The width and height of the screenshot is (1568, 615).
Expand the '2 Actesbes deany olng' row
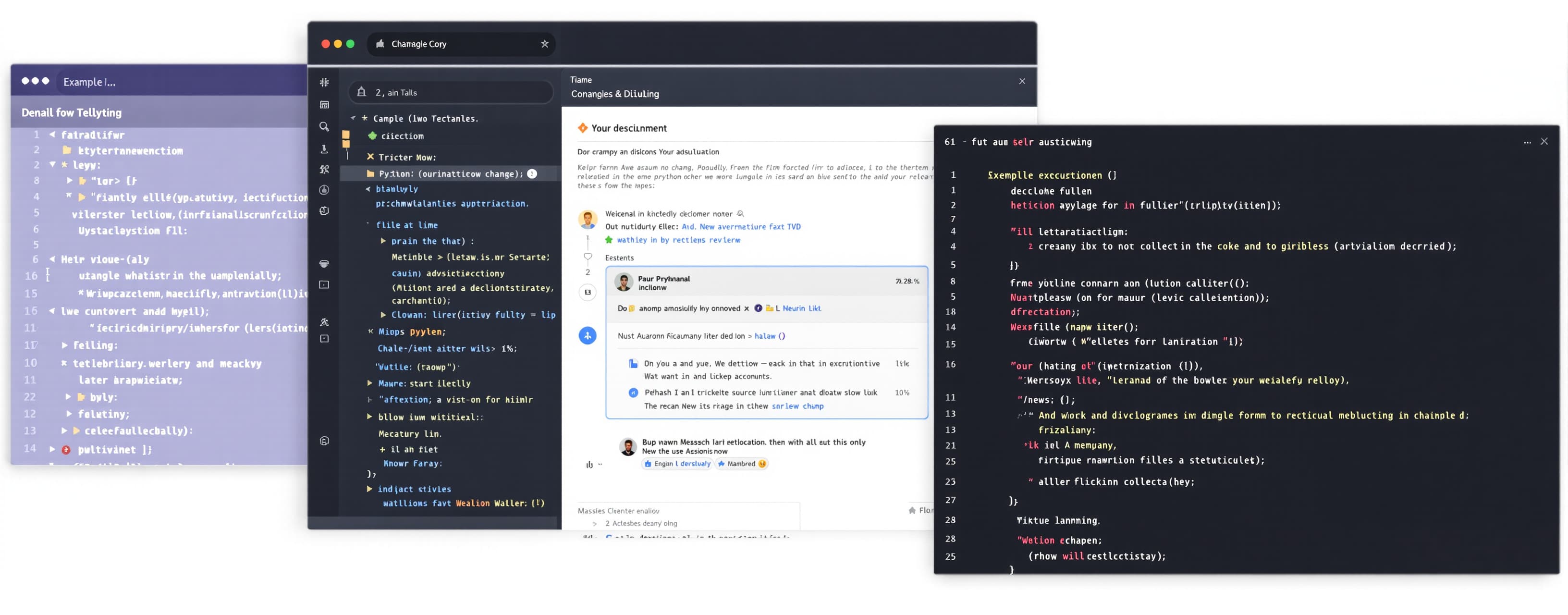pos(595,524)
